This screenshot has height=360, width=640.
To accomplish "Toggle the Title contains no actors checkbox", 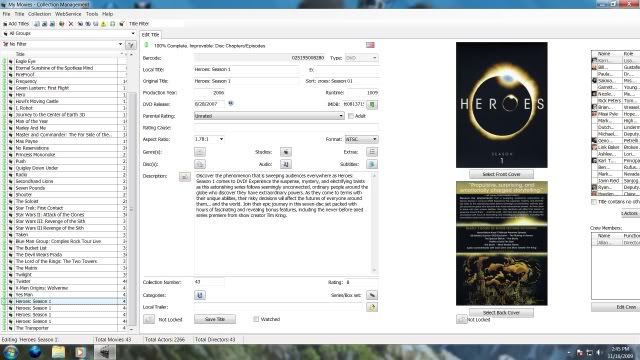I will click(x=594, y=202).
